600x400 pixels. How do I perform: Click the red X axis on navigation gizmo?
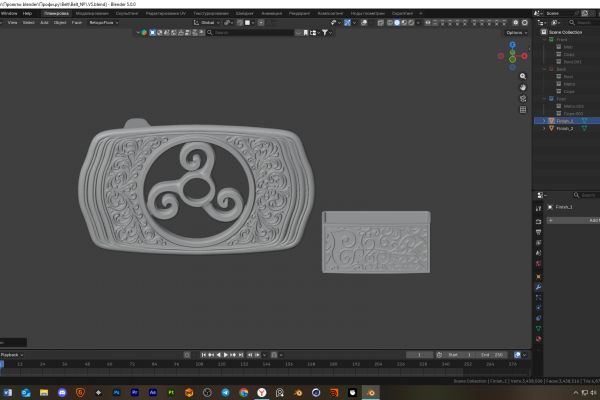tap(524, 56)
